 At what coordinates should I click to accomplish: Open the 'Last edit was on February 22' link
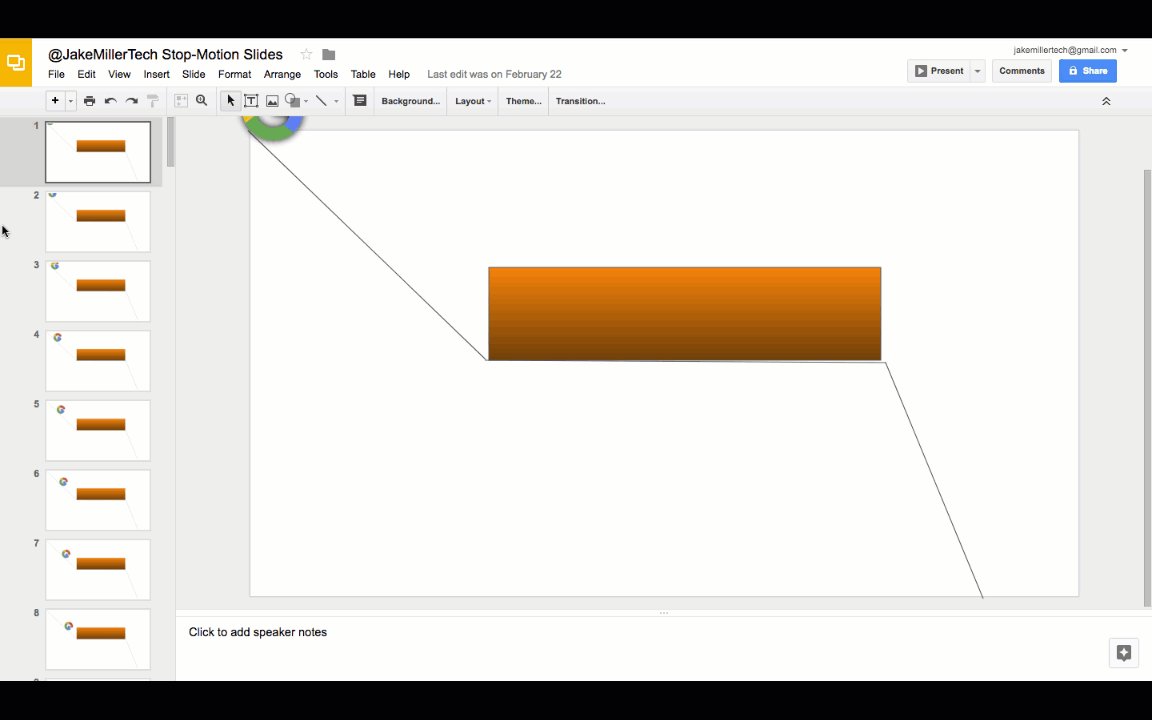494,74
